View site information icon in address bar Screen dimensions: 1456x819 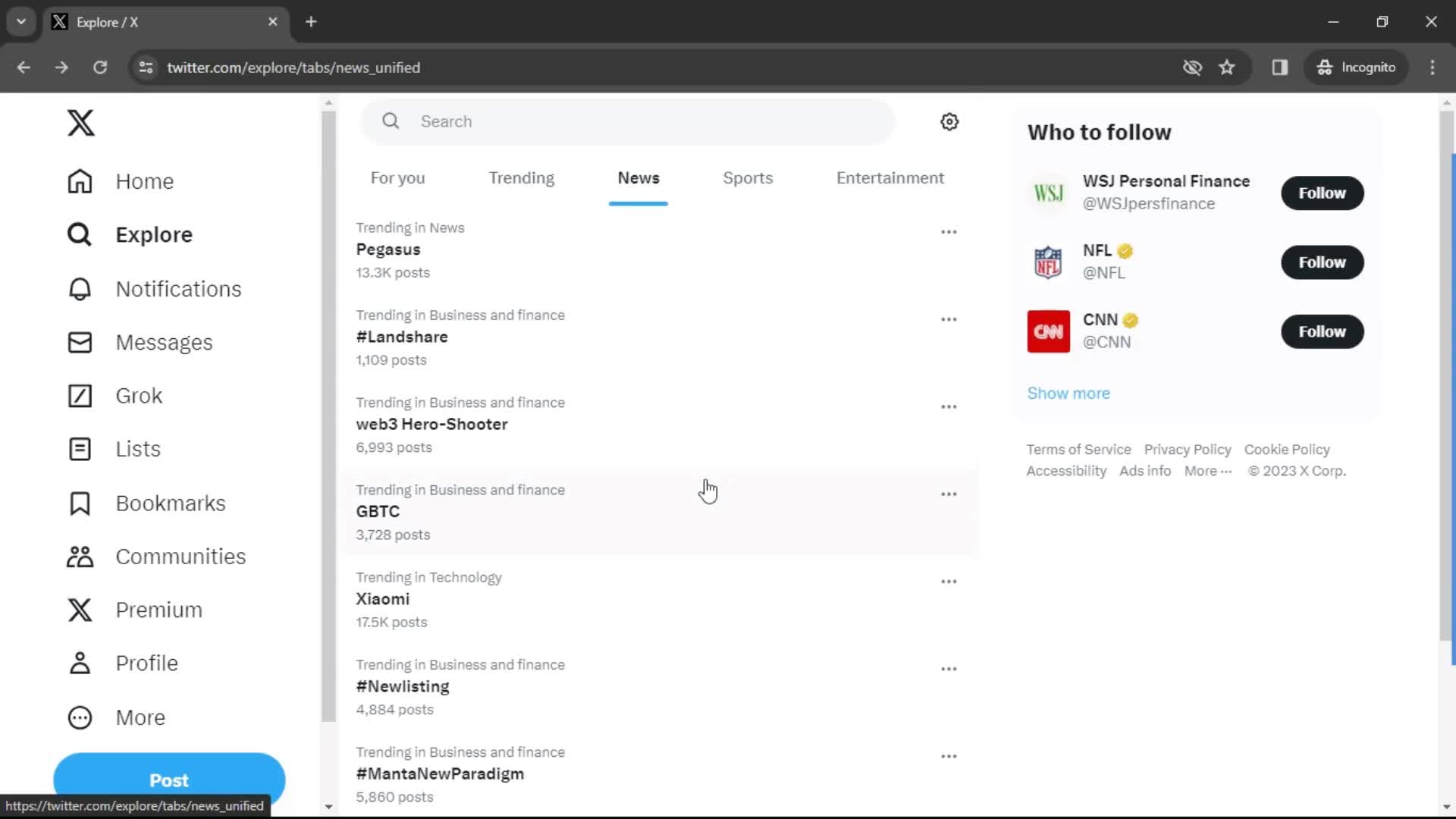[146, 67]
